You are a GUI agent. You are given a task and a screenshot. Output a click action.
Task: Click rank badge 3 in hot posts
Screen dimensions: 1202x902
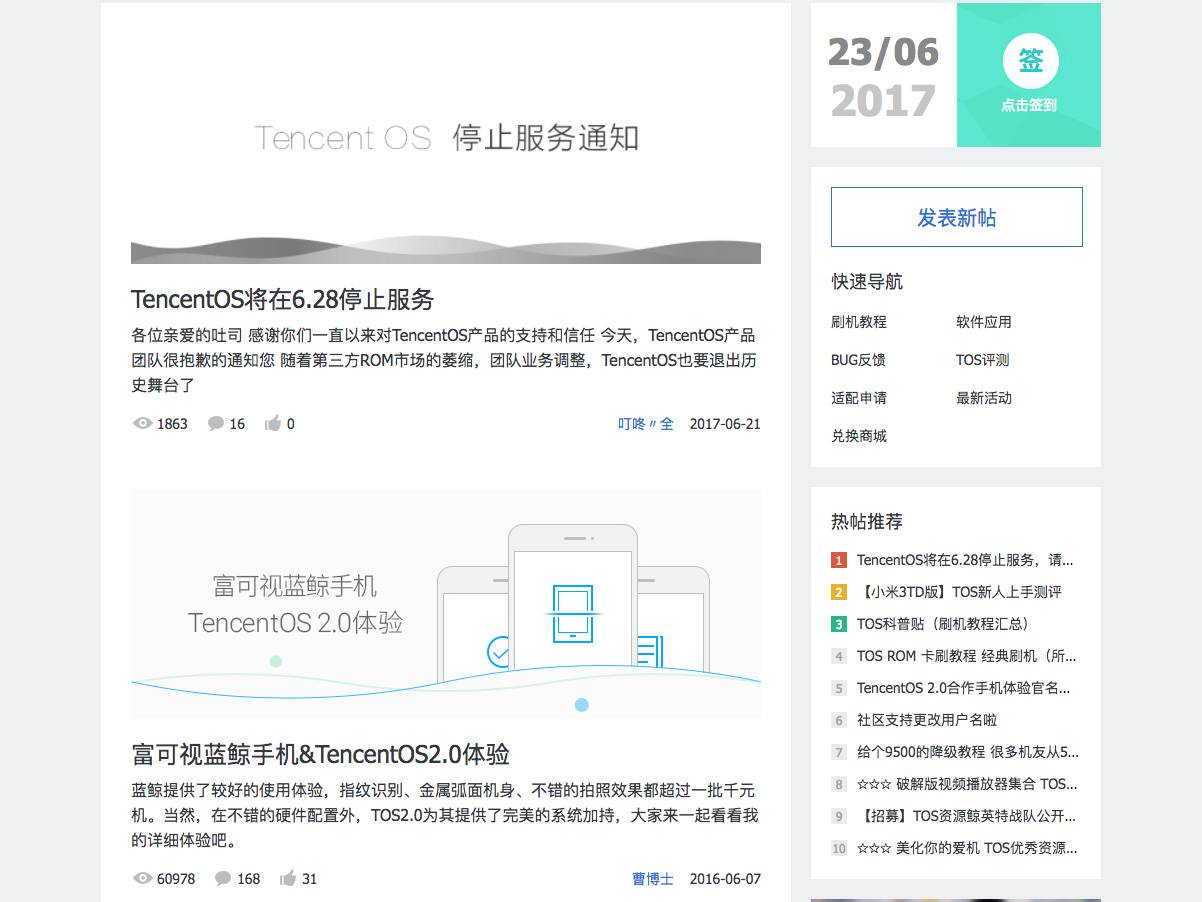[x=839, y=624]
